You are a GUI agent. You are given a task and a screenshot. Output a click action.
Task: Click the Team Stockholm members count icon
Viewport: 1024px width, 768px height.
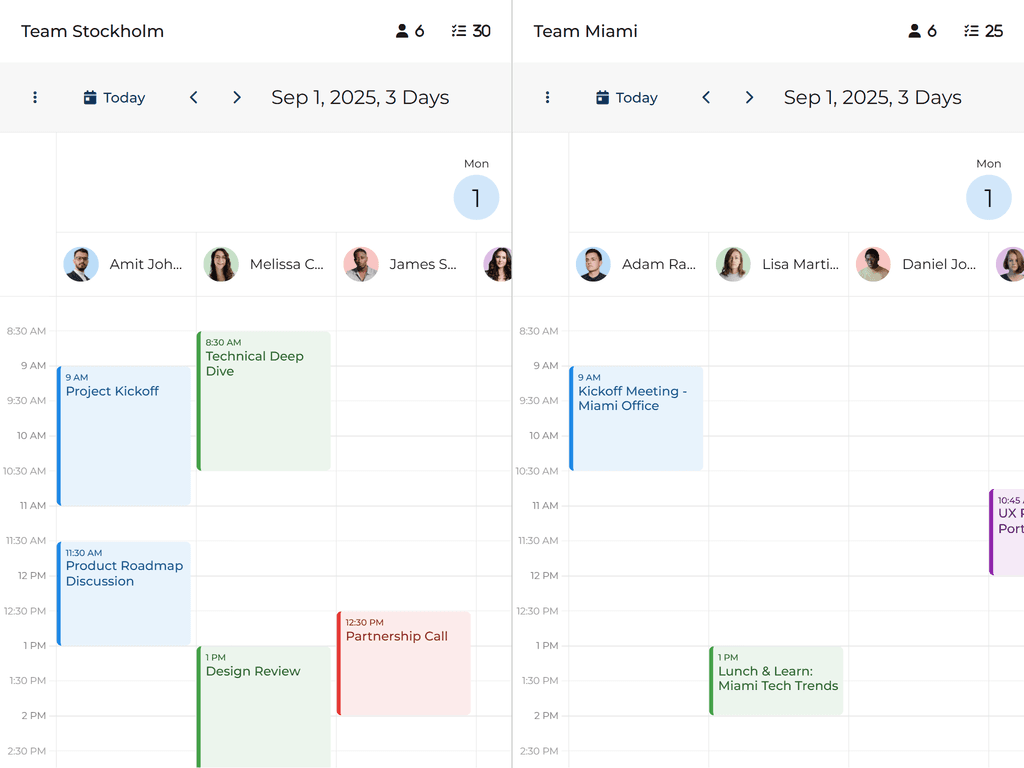pyautogui.click(x=402, y=31)
